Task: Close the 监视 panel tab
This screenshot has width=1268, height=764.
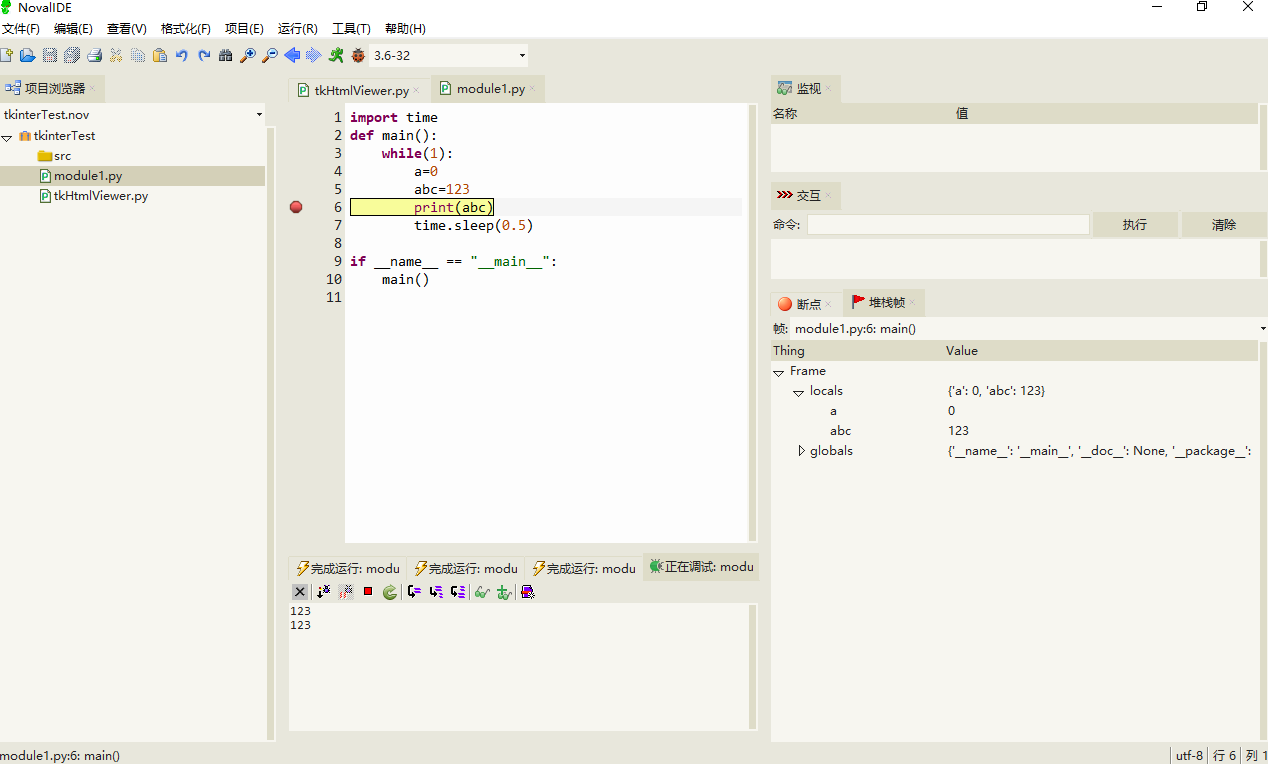Action: (x=829, y=89)
